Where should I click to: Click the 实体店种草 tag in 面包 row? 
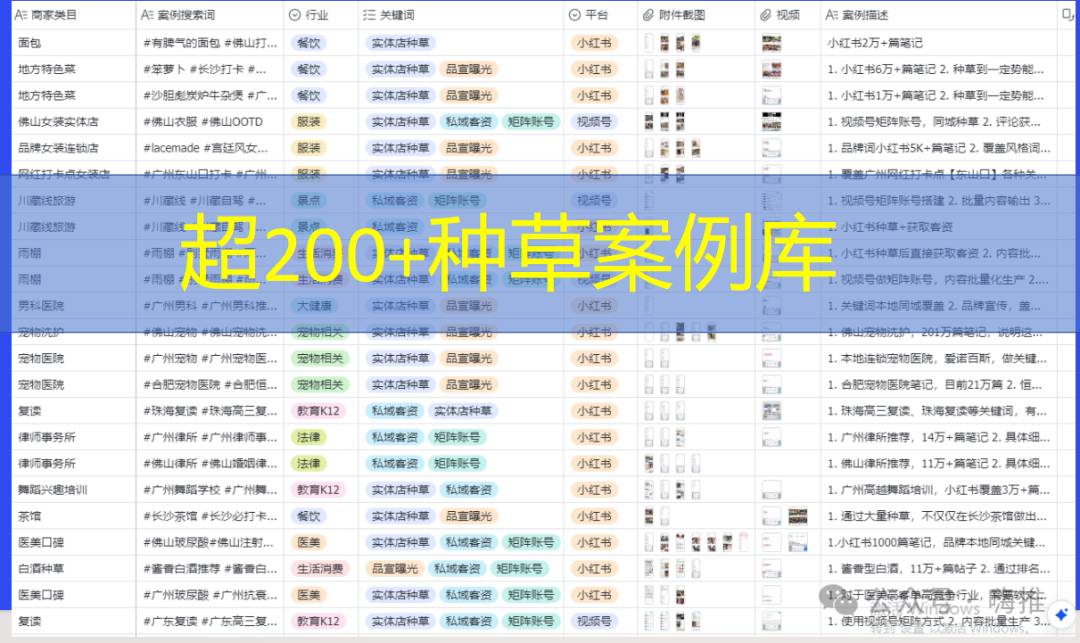[401, 42]
